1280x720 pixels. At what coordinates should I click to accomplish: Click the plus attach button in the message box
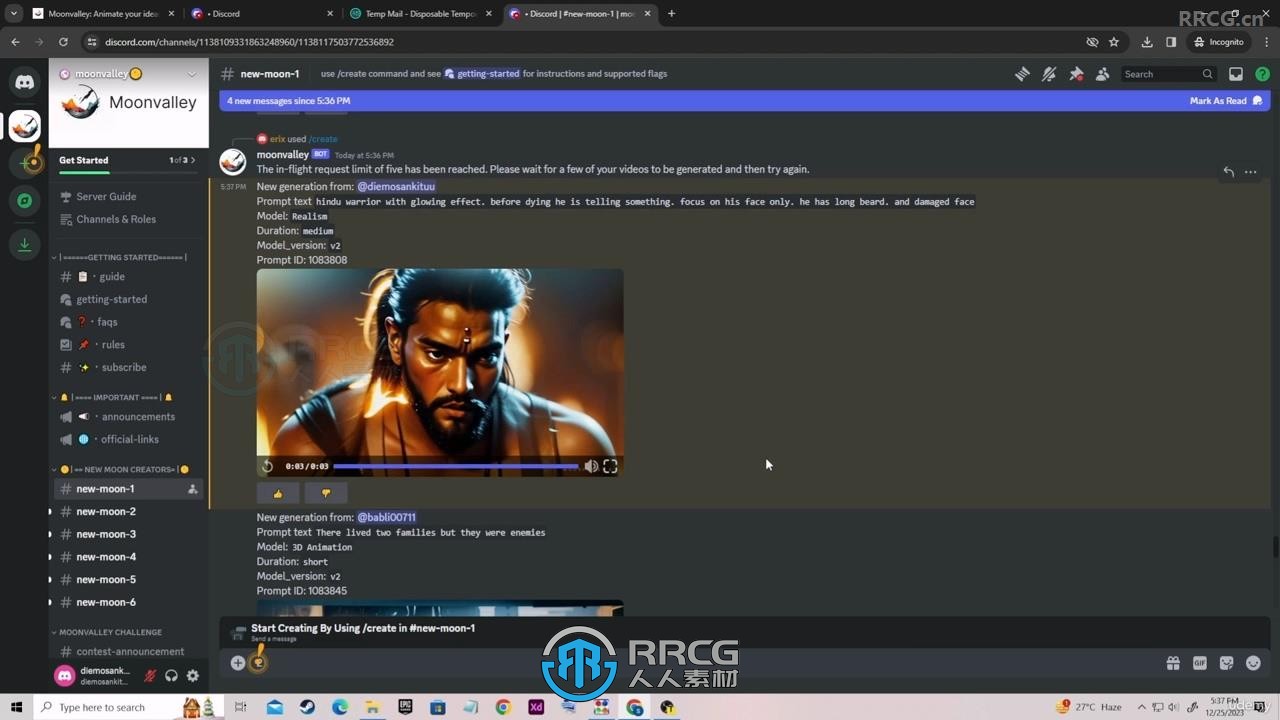pyautogui.click(x=238, y=662)
